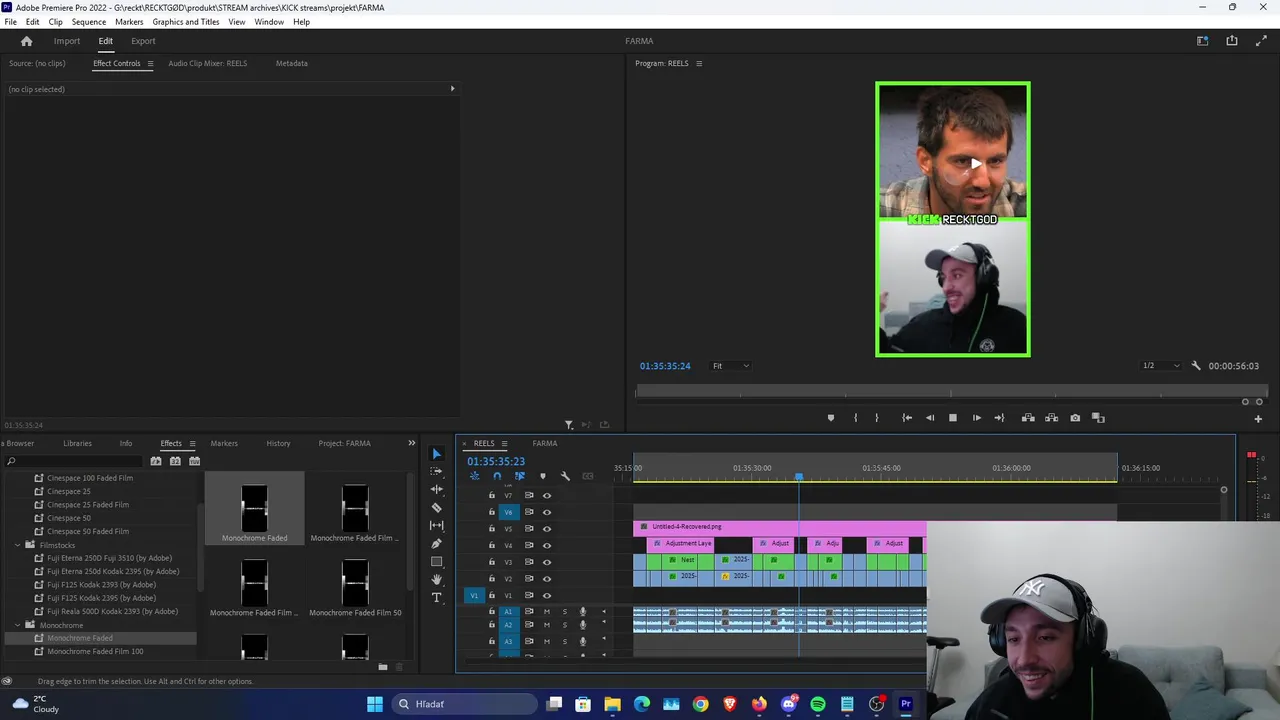Switch to the Libraries tab
Viewport: 1280px width, 720px height.
point(77,443)
